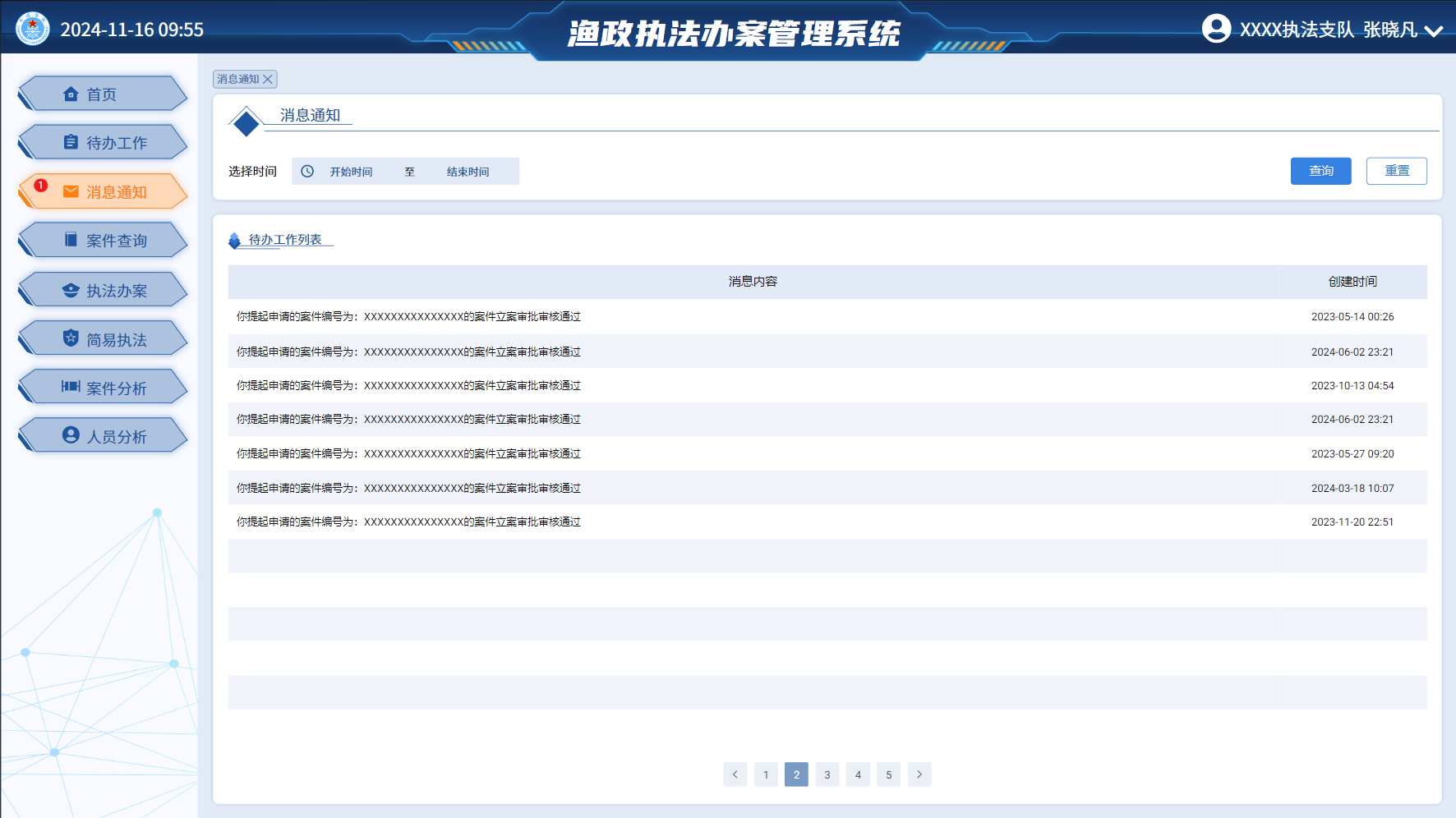This screenshot has height=818, width=1456.
Task: Click the home icon beside 首页
Action: pos(71,94)
